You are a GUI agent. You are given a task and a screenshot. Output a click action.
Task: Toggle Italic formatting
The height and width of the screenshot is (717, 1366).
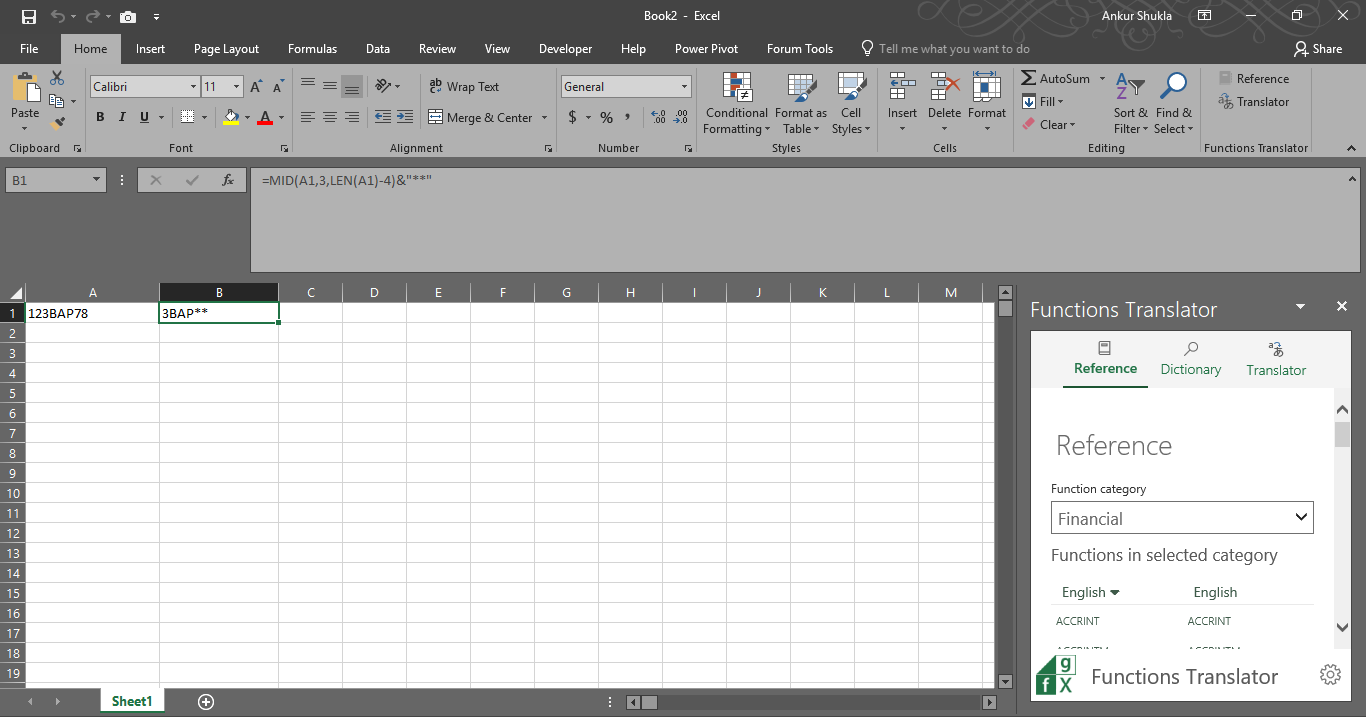pyautogui.click(x=123, y=118)
